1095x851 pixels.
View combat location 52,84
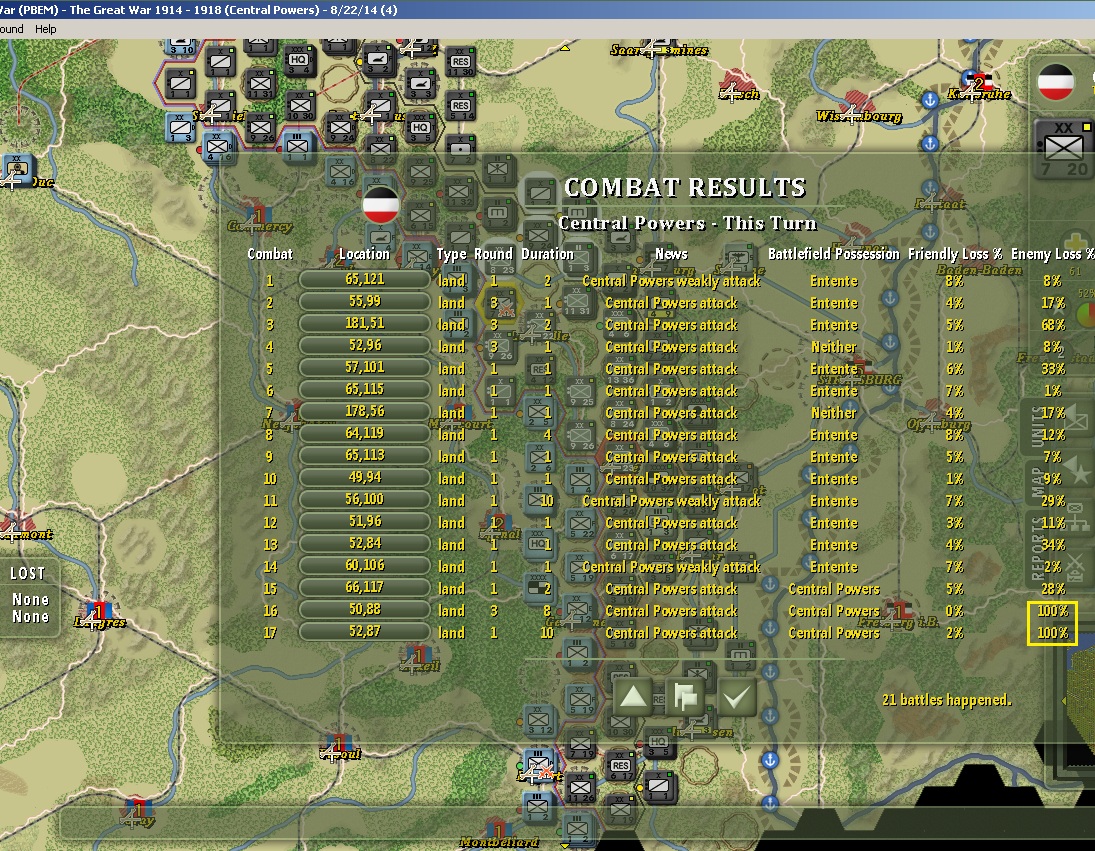click(365, 543)
